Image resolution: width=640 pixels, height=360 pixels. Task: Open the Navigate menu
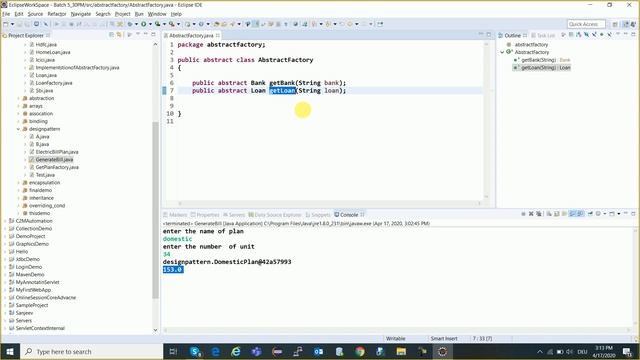tap(81, 14)
